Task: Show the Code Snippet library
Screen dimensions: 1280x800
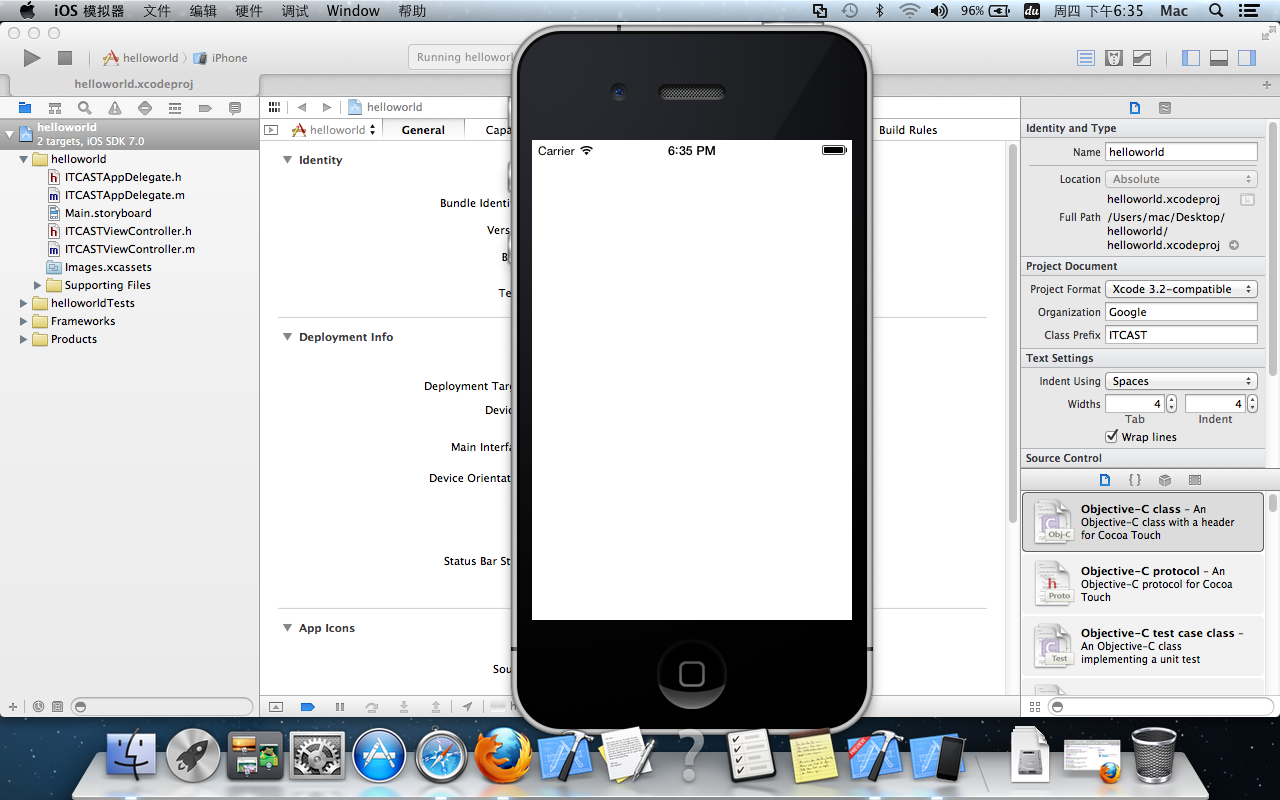Action: (x=1135, y=480)
